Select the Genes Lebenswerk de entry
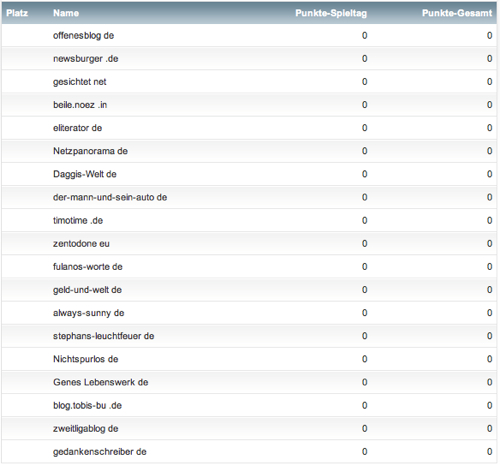Image resolution: width=500 pixels, height=466 pixels. coord(100,382)
